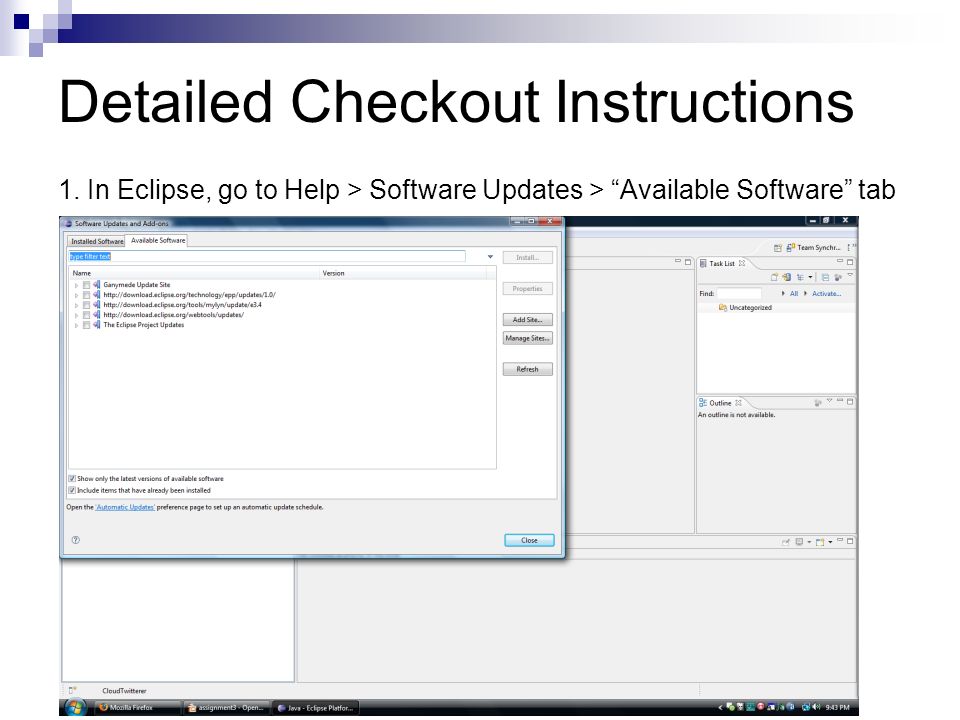
Task: Expand the epp/updates/1.0 site node
Action: 77,295
